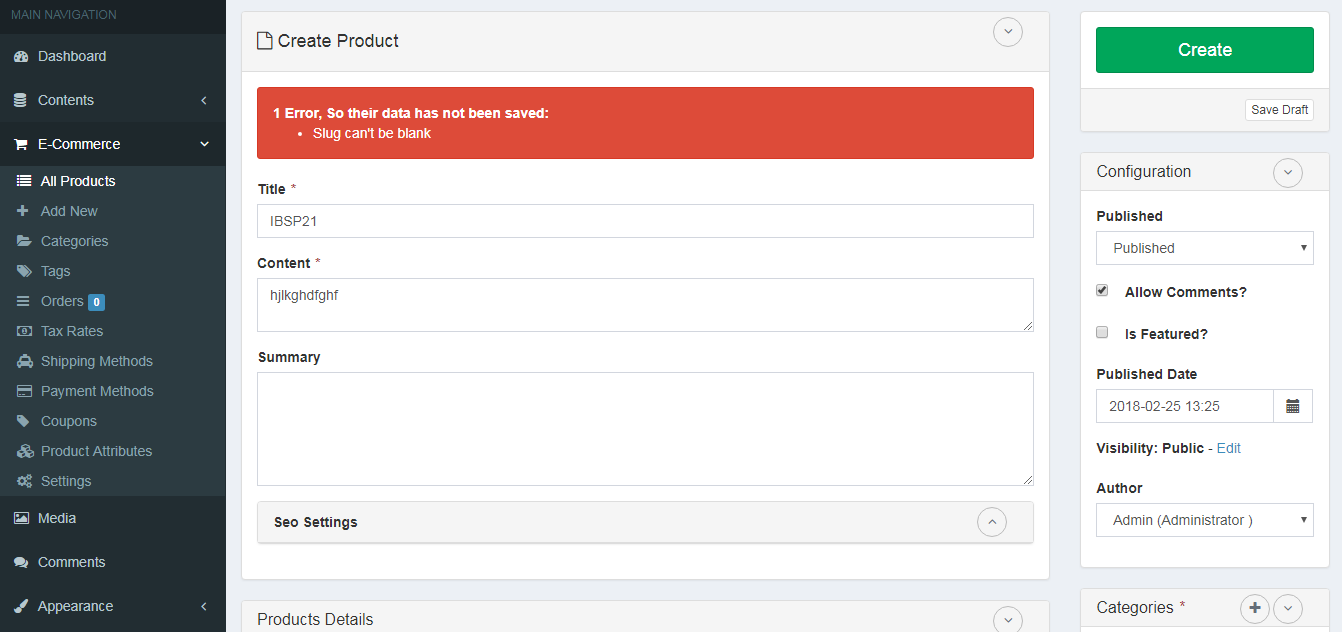1342x632 pixels.
Task: Expand the Appearance menu
Action: [75, 606]
